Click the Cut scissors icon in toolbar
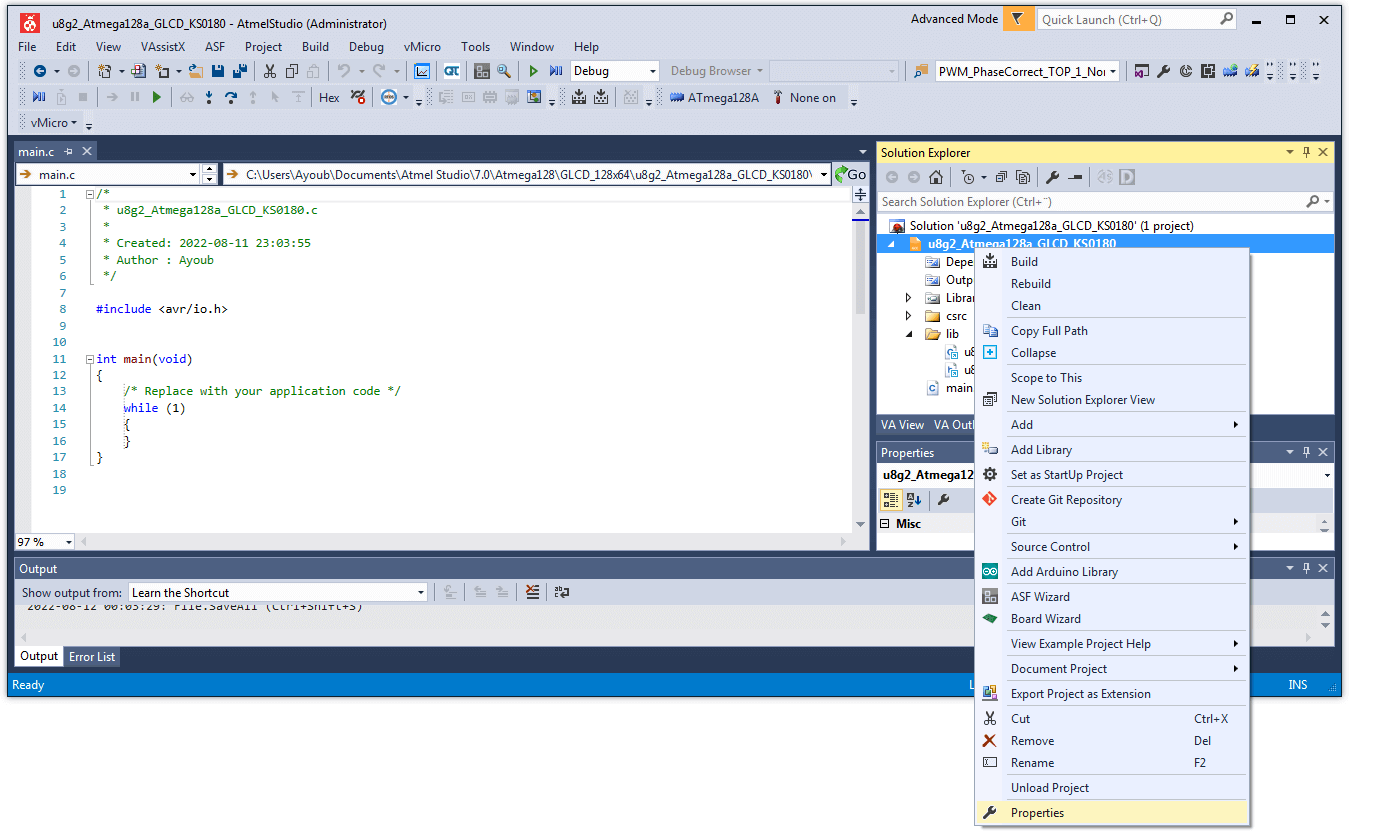 click(270, 71)
